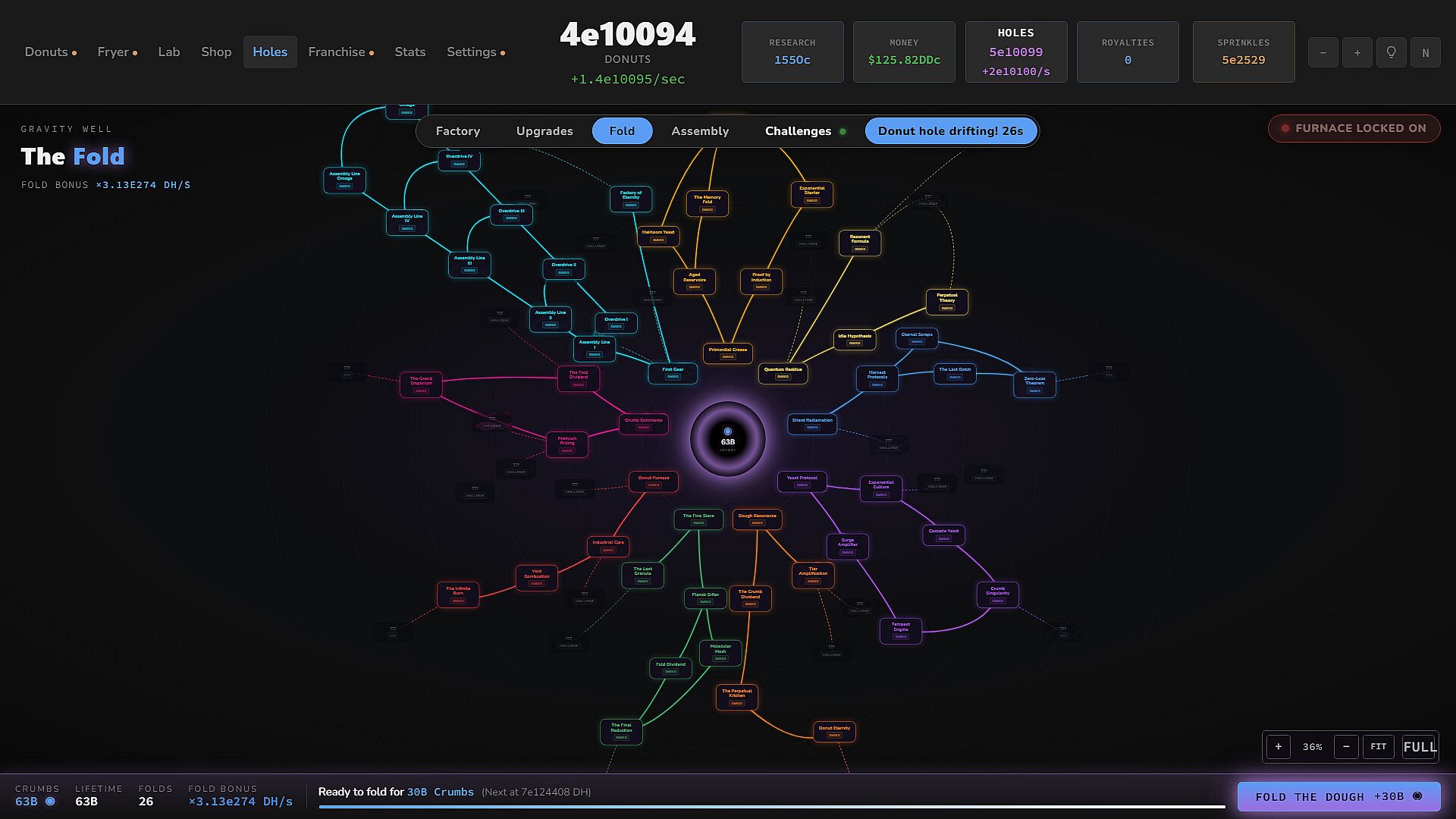Click the N button in top bar
1456x819 pixels.
[x=1425, y=52]
